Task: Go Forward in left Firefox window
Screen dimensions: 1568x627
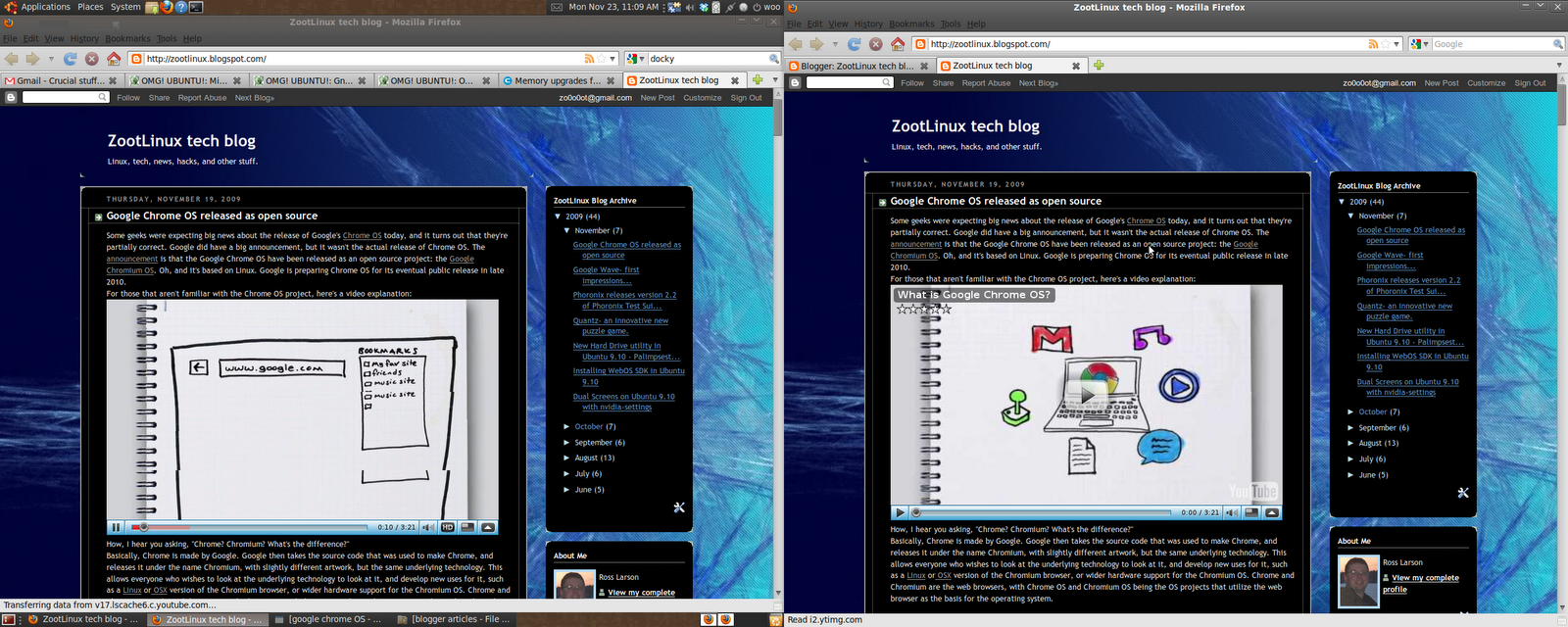Action: [32, 59]
